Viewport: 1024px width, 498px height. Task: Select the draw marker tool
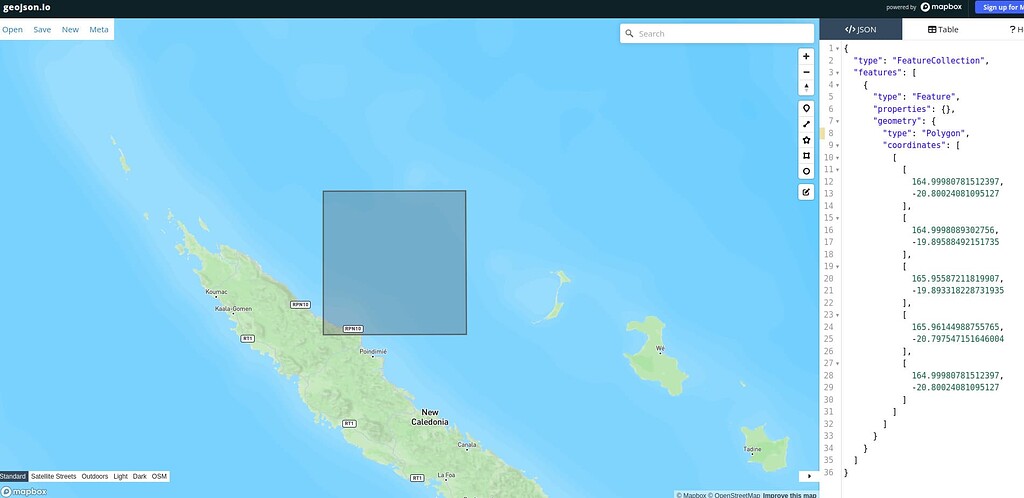point(806,108)
